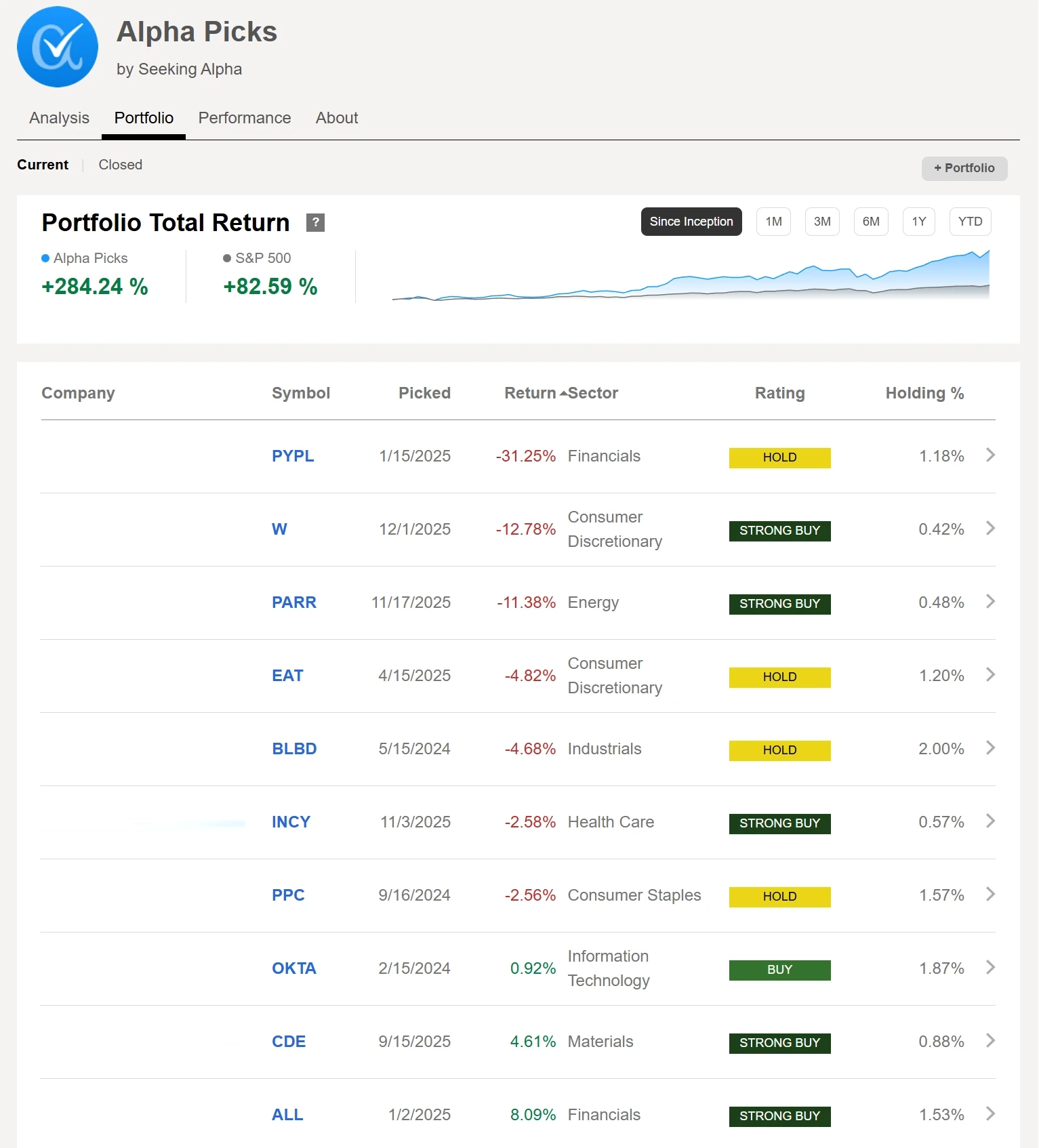Image resolution: width=1039 pixels, height=1148 pixels.
Task: Select the Since Inception time range
Action: coord(691,222)
